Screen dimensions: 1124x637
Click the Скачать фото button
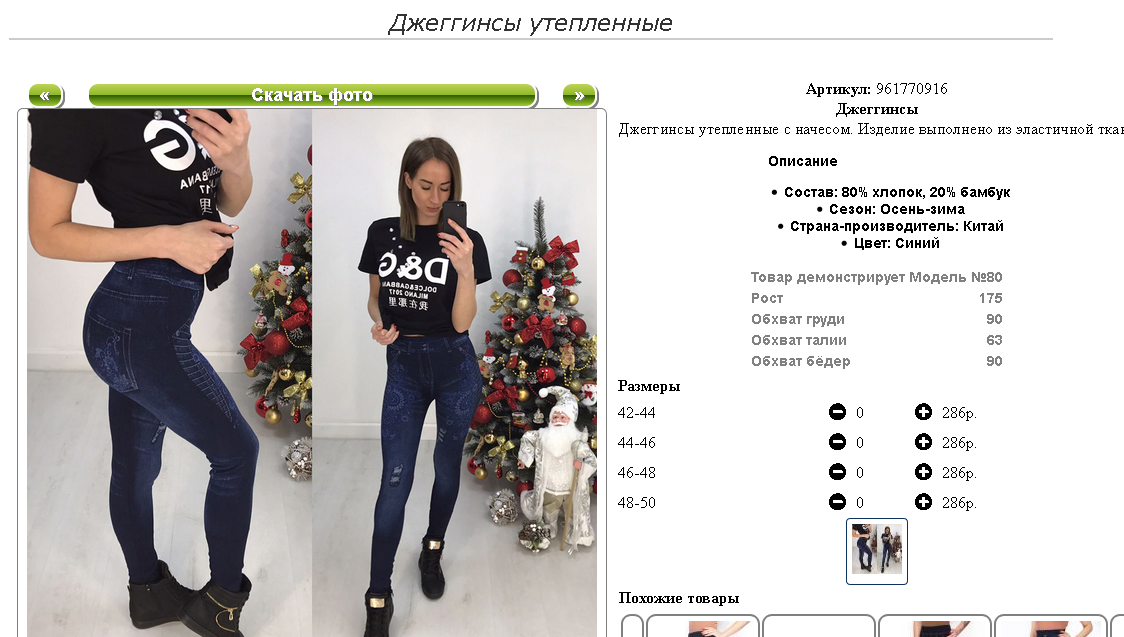tap(313, 95)
